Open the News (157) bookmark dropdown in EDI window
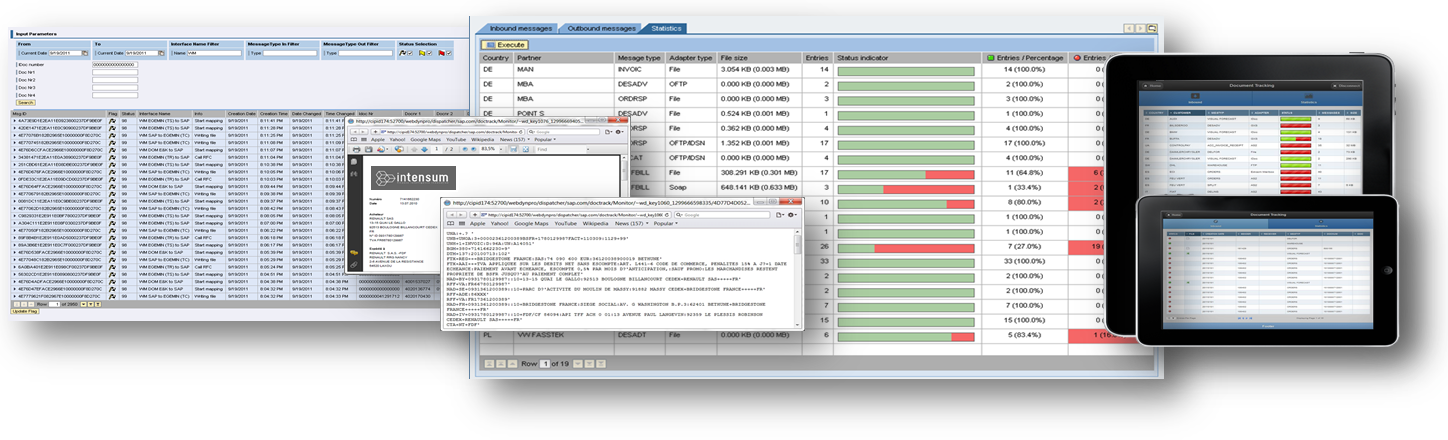 [630, 223]
